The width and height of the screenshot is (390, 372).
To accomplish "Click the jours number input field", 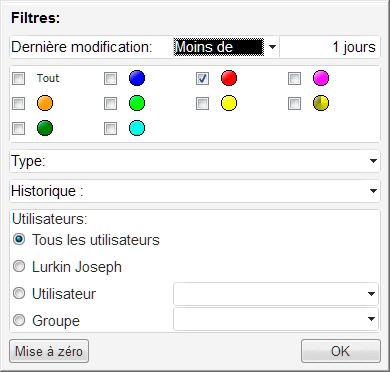I will click(330, 47).
